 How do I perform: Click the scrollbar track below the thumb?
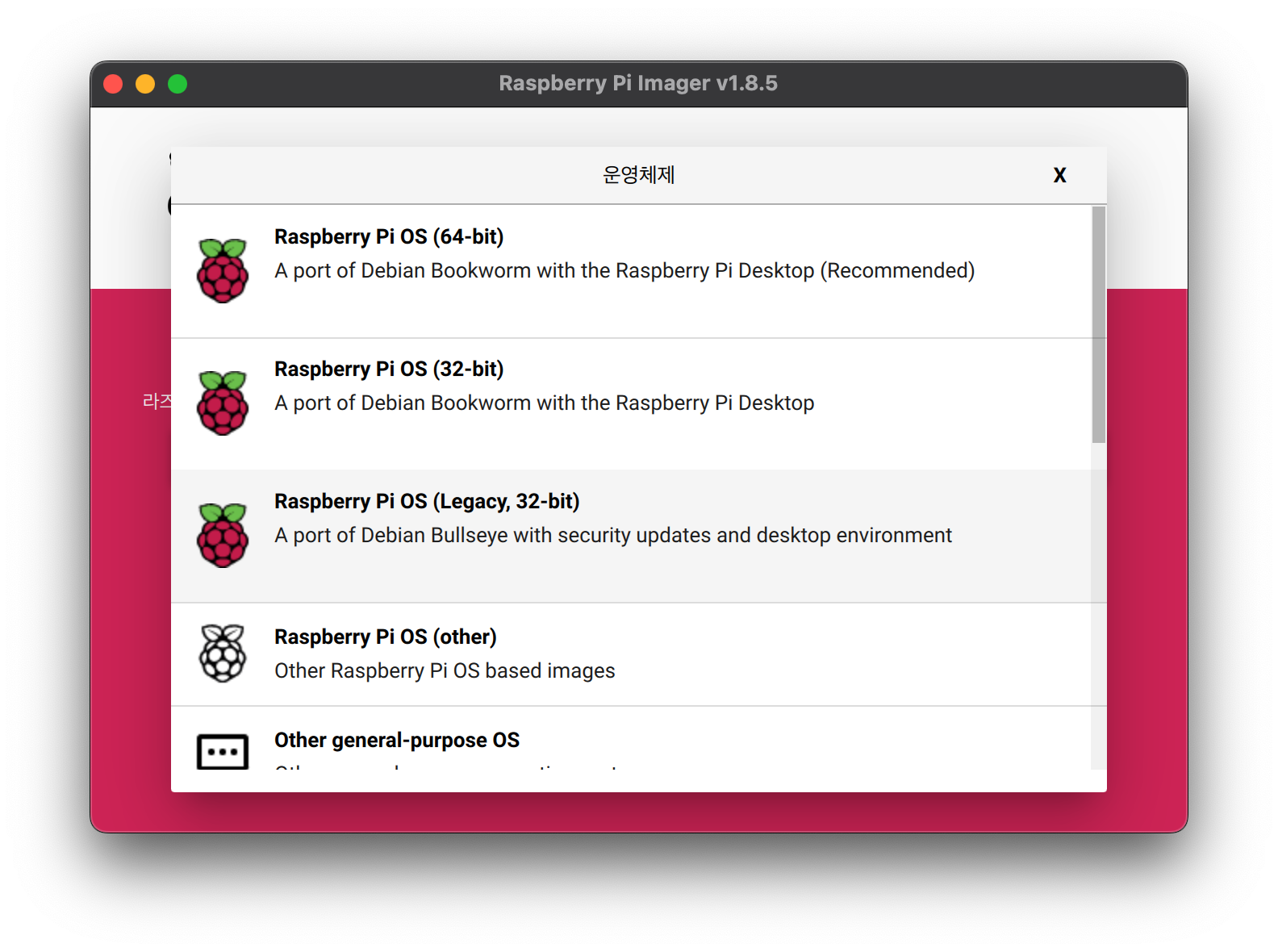(1099, 605)
